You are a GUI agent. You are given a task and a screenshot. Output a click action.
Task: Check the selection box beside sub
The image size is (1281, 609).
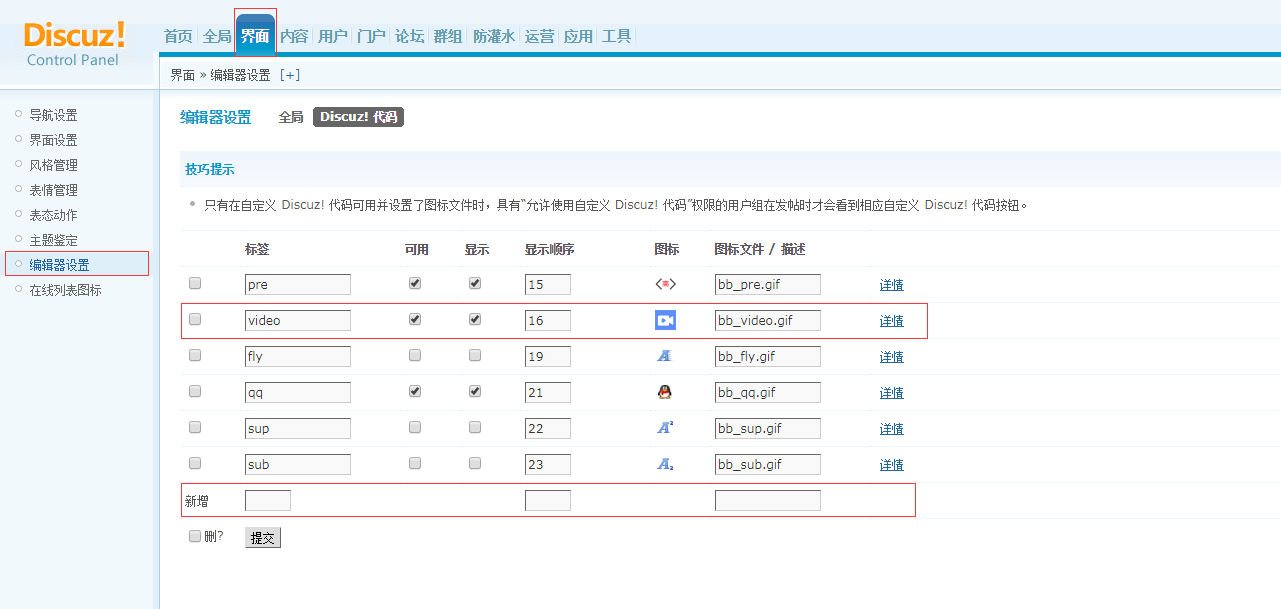(x=194, y=462)
